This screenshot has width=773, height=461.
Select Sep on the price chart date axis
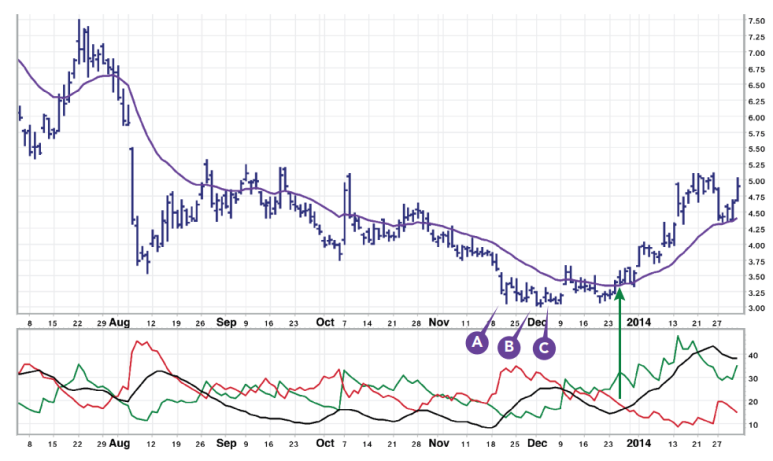[x=226, y=322]
